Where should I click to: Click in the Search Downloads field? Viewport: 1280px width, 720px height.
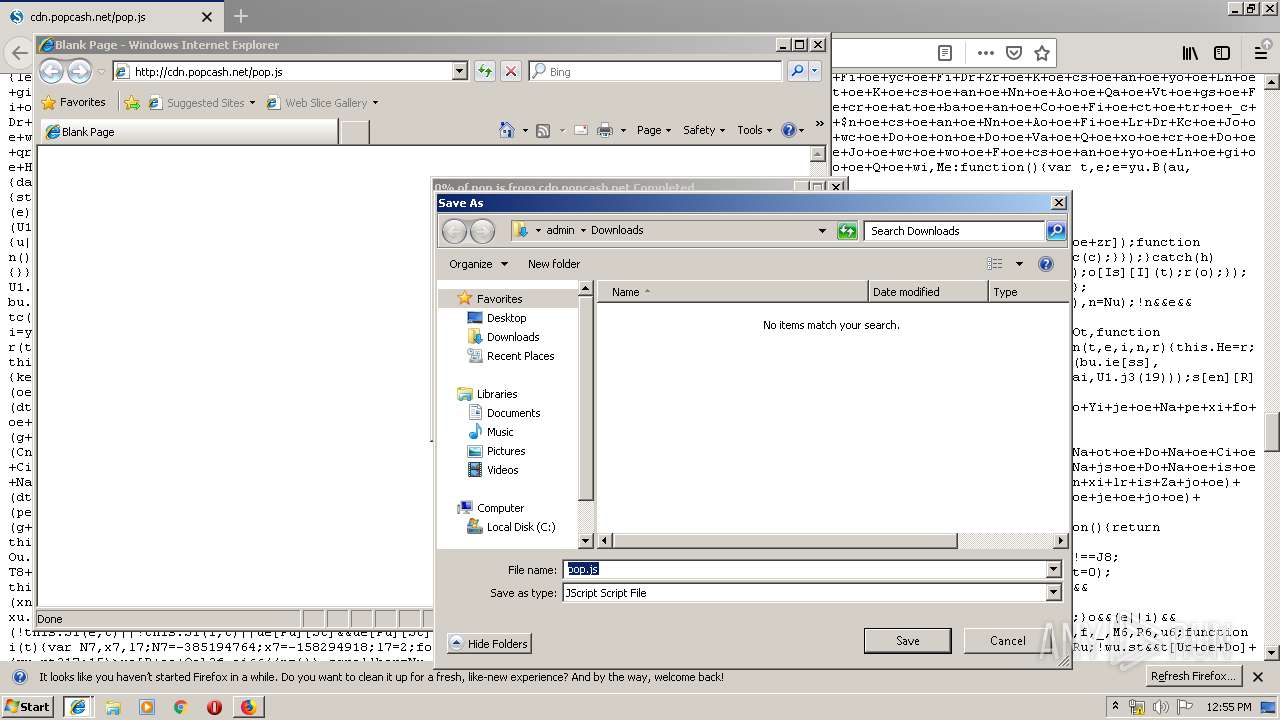point(955,231)
